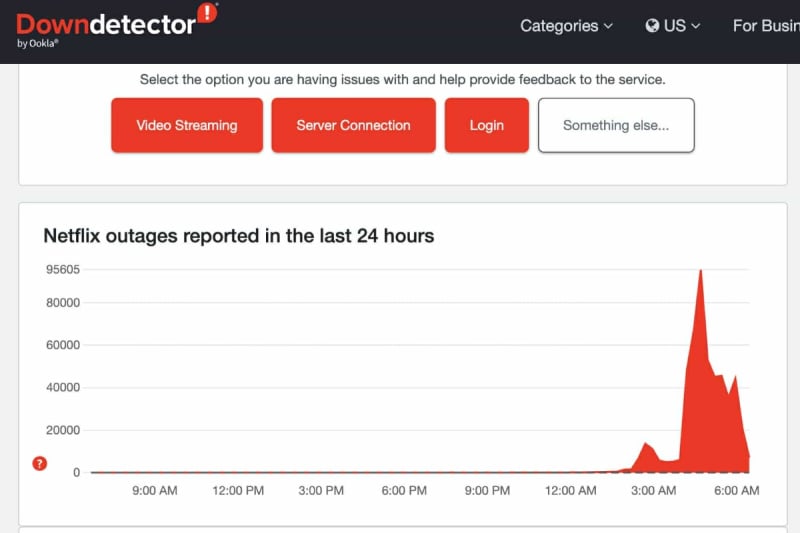Viewport: 800px width, 533px height.
Task: Select the Server Connection issue button
Action: point(353,125)
